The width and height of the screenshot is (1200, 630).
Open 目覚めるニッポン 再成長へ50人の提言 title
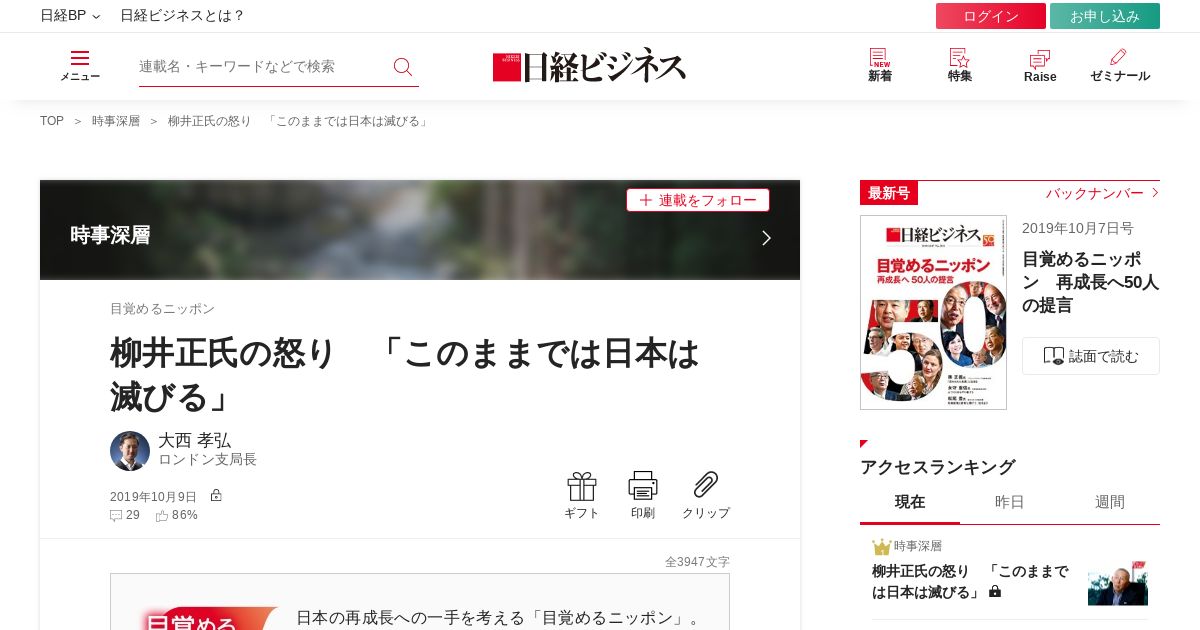click(x=1090, y=282)
